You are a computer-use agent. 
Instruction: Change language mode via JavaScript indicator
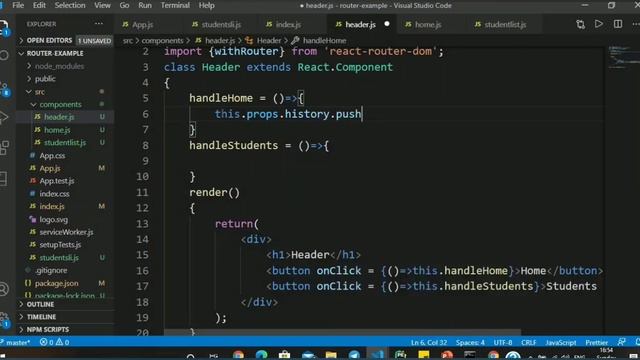point(561,342)
